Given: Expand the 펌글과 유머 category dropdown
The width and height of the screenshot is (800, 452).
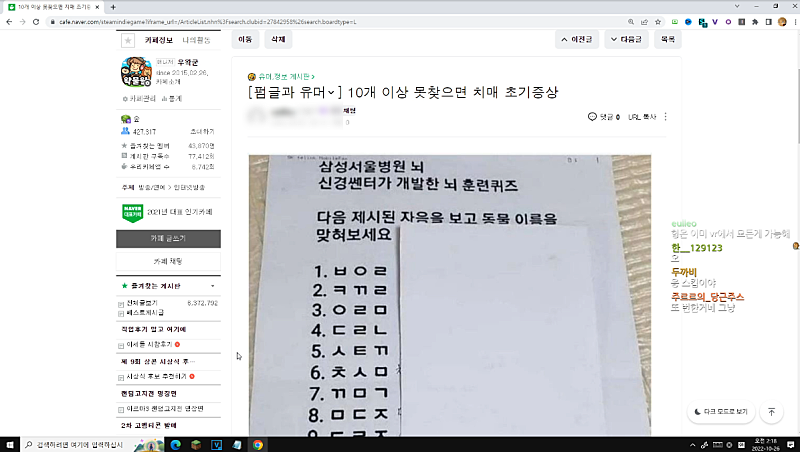Looking at the screenshot, I should (x=331, y=92).
